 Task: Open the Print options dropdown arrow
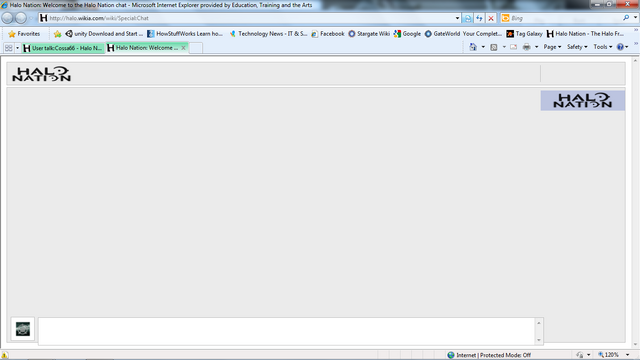click(536, 47)
